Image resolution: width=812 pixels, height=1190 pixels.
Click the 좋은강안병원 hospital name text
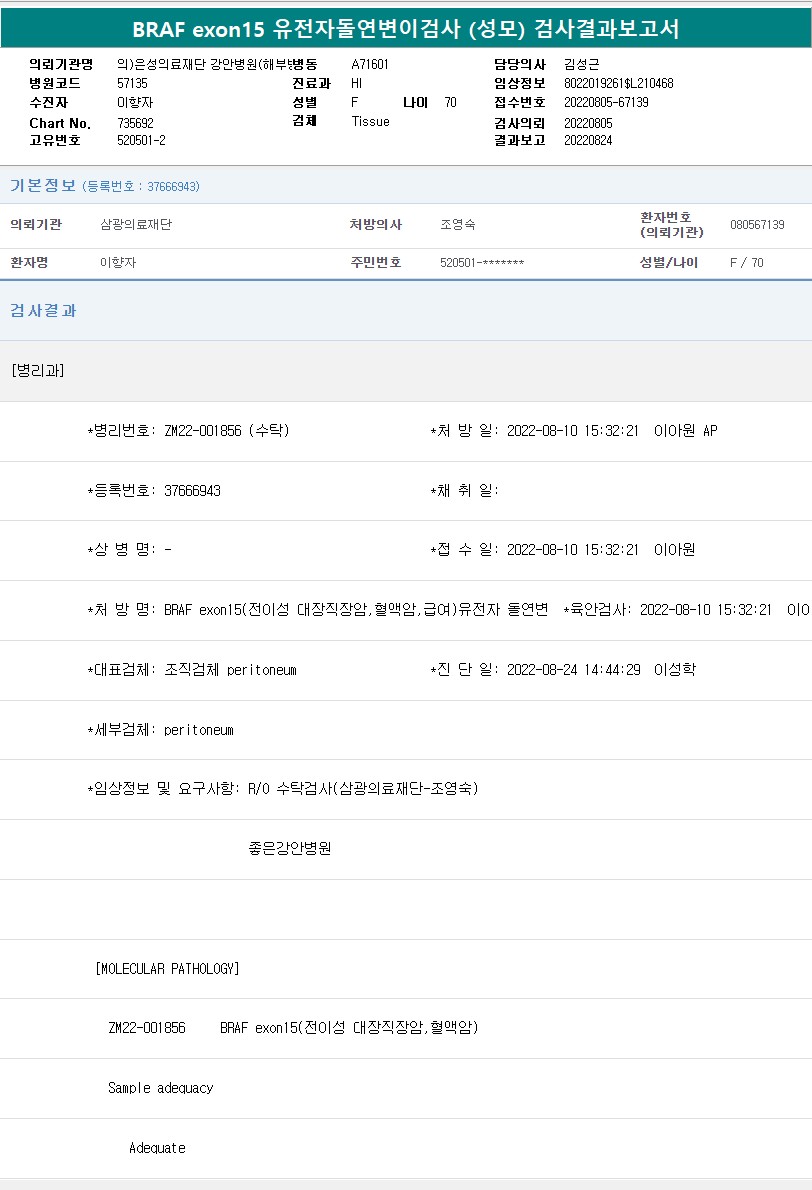pos(290,849)
